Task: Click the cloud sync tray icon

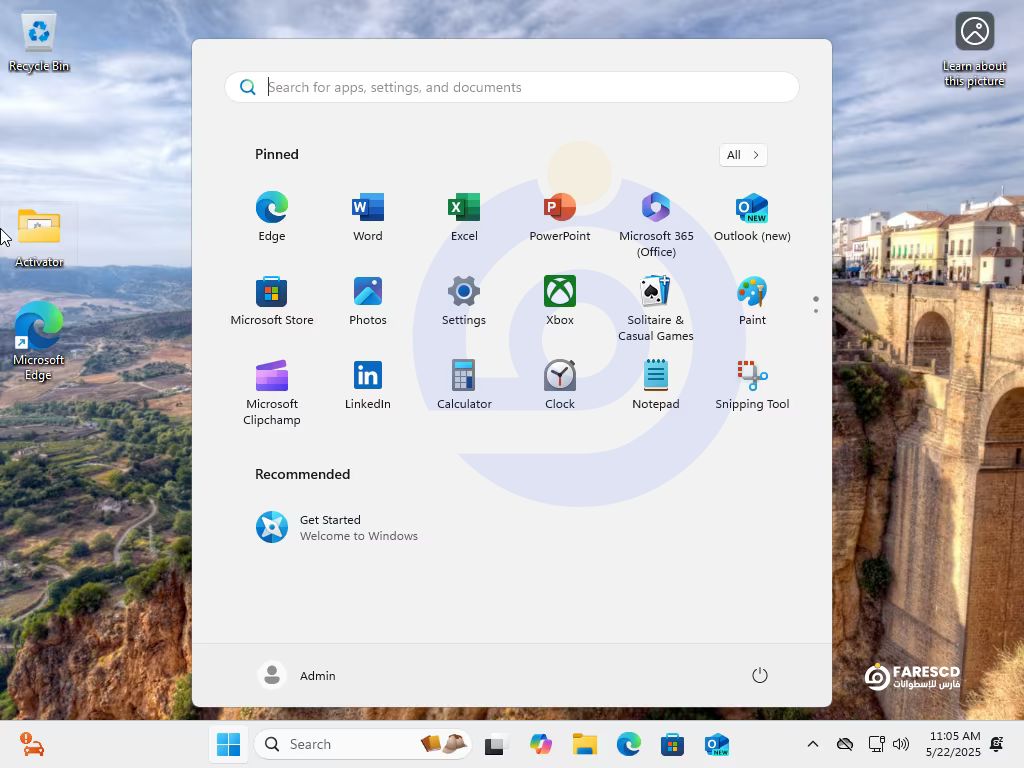Action: (x=845, y=744)
